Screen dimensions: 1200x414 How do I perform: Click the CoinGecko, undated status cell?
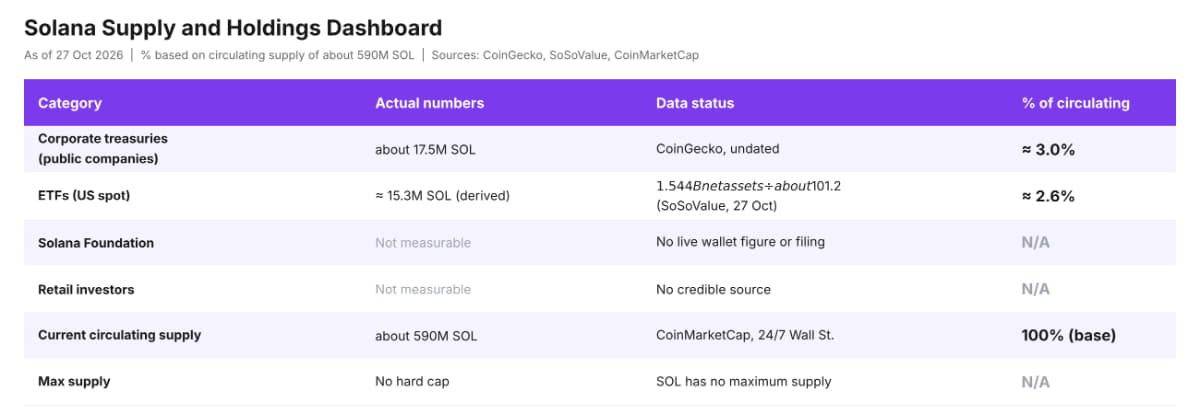(717, 149)
